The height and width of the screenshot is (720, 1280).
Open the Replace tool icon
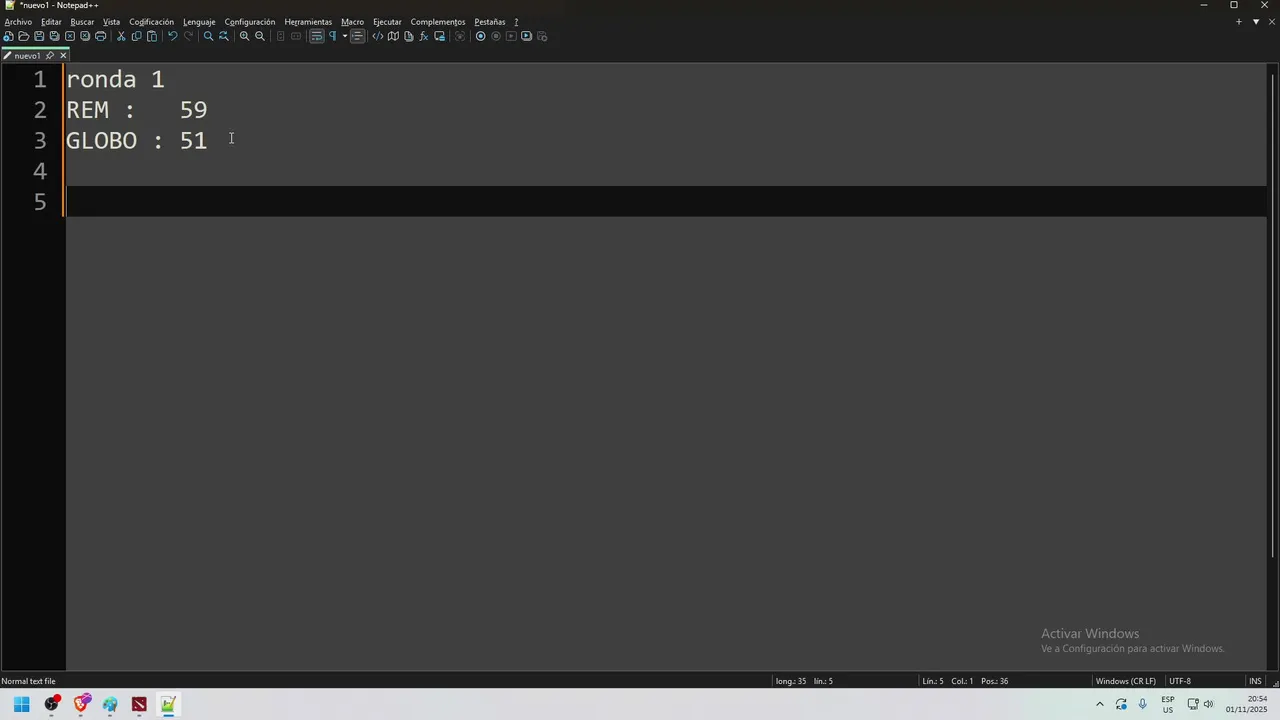pos(224,36)
